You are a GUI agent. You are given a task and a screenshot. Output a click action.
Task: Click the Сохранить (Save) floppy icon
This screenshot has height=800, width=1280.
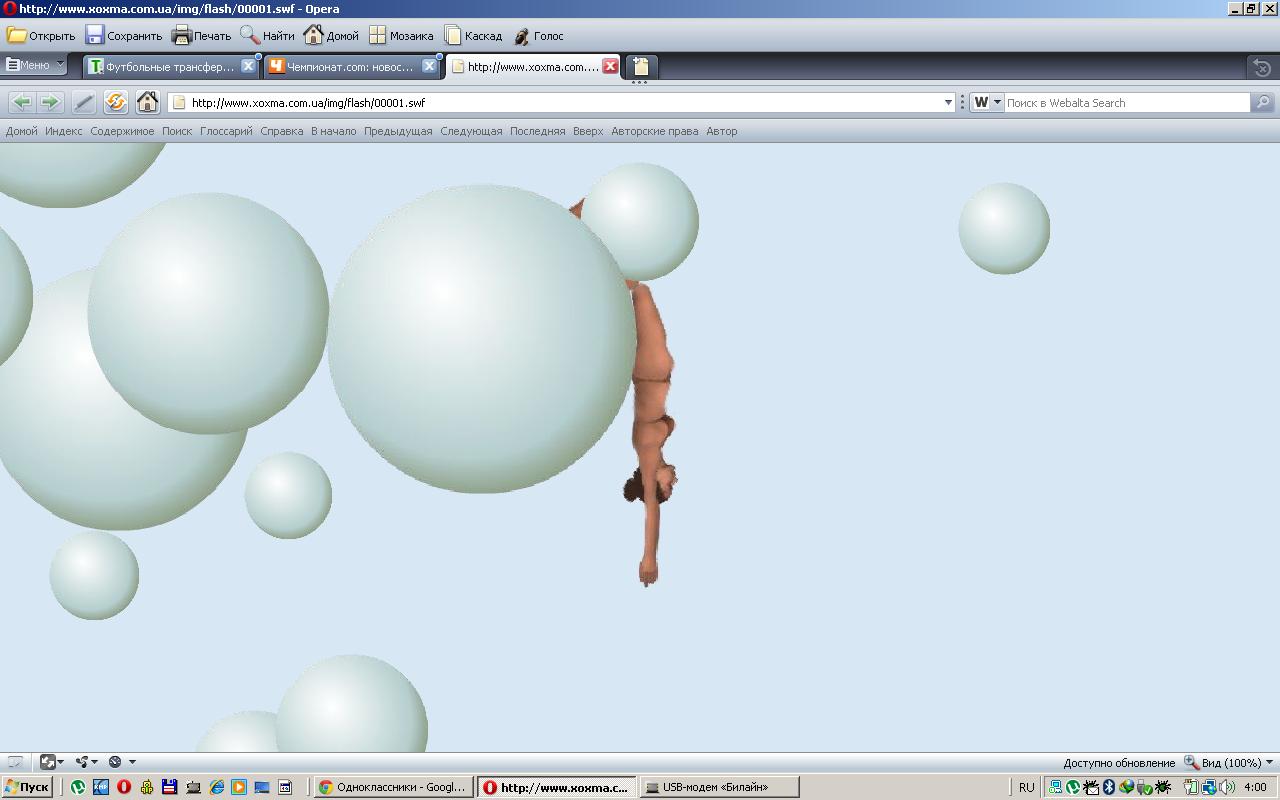point(95,36)
